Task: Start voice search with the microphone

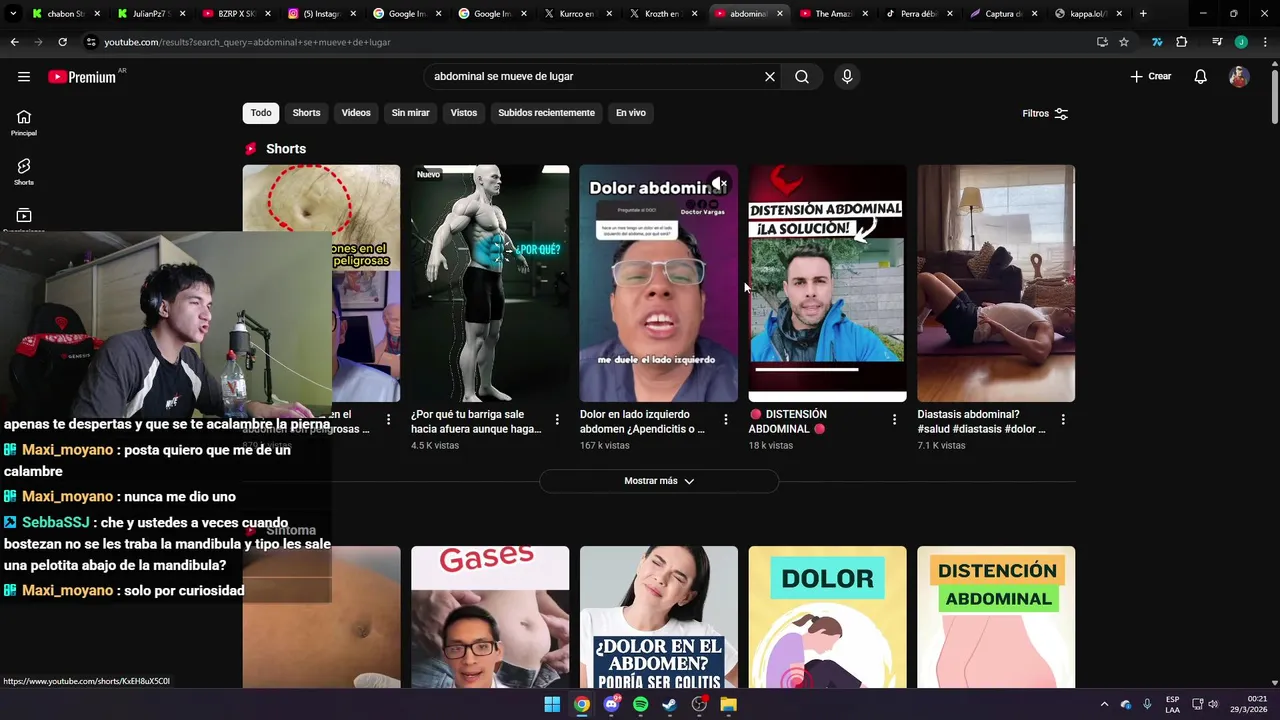Action: pos(847,76)
